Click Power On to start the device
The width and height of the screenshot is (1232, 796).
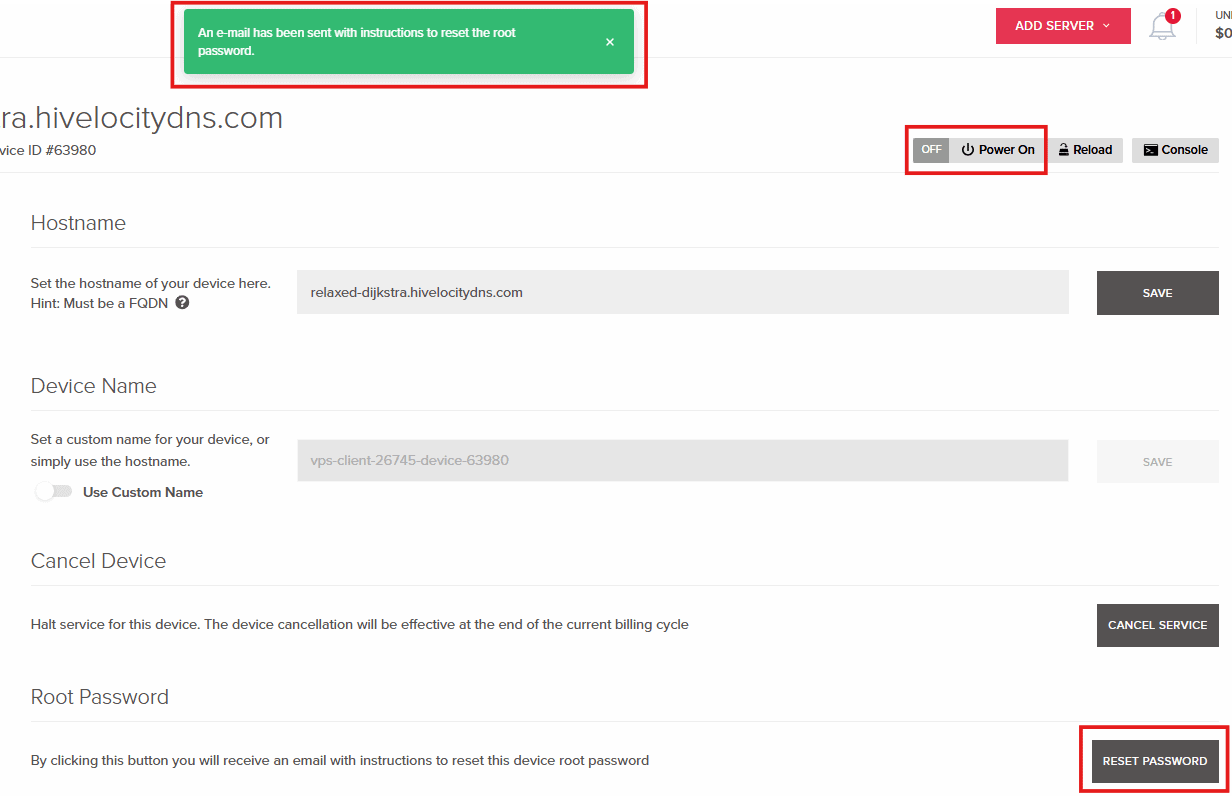(x=998, y=149)
